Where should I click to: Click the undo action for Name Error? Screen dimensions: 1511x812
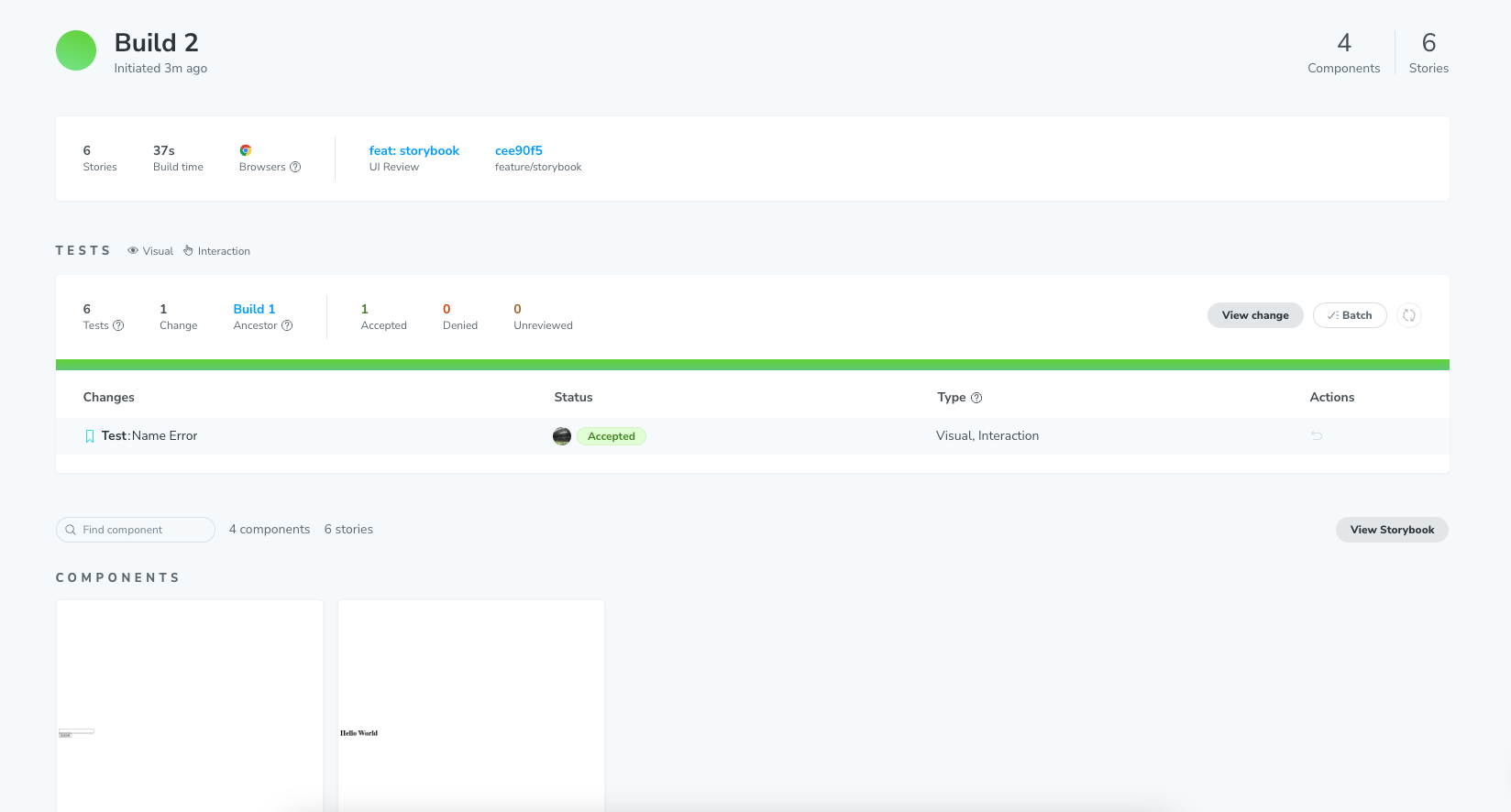(1317, 435)
